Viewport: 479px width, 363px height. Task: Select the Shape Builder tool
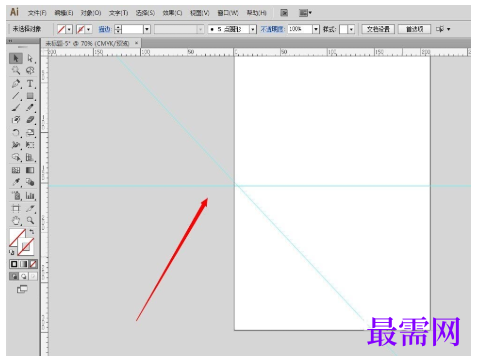16,157
